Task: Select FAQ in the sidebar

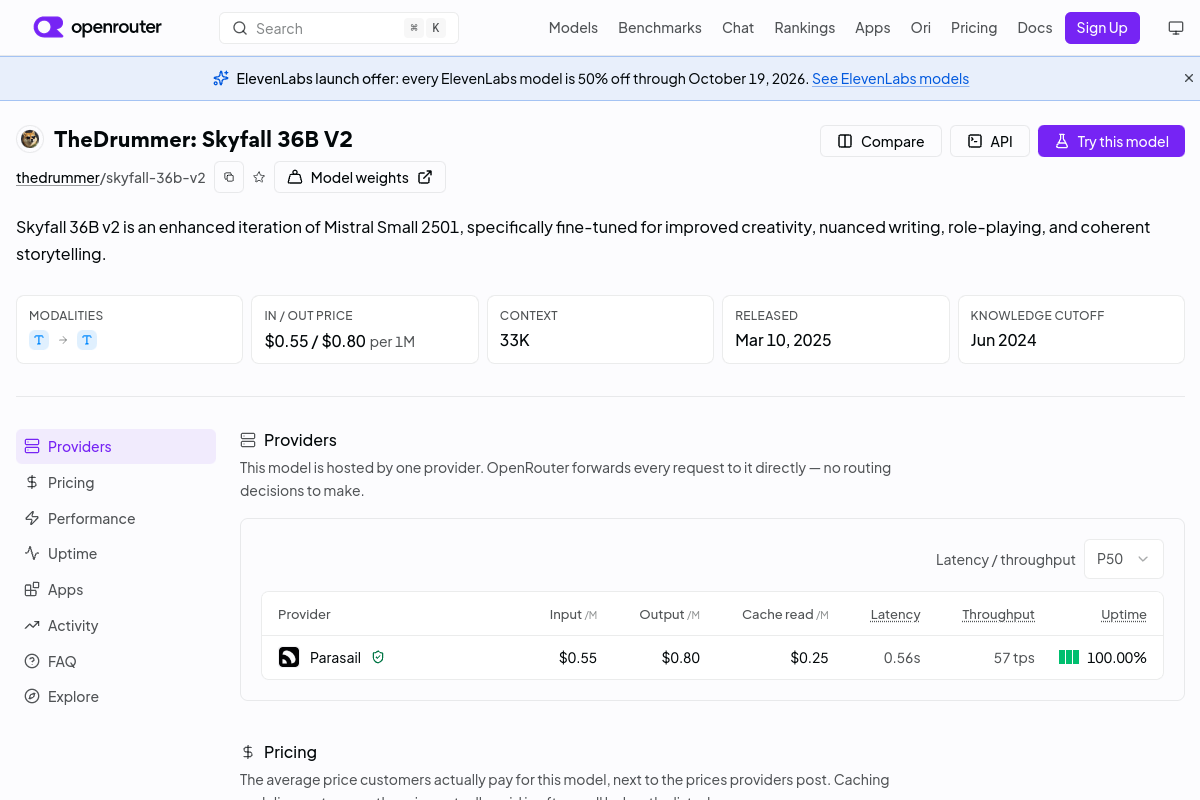Action: click(116, 661)
